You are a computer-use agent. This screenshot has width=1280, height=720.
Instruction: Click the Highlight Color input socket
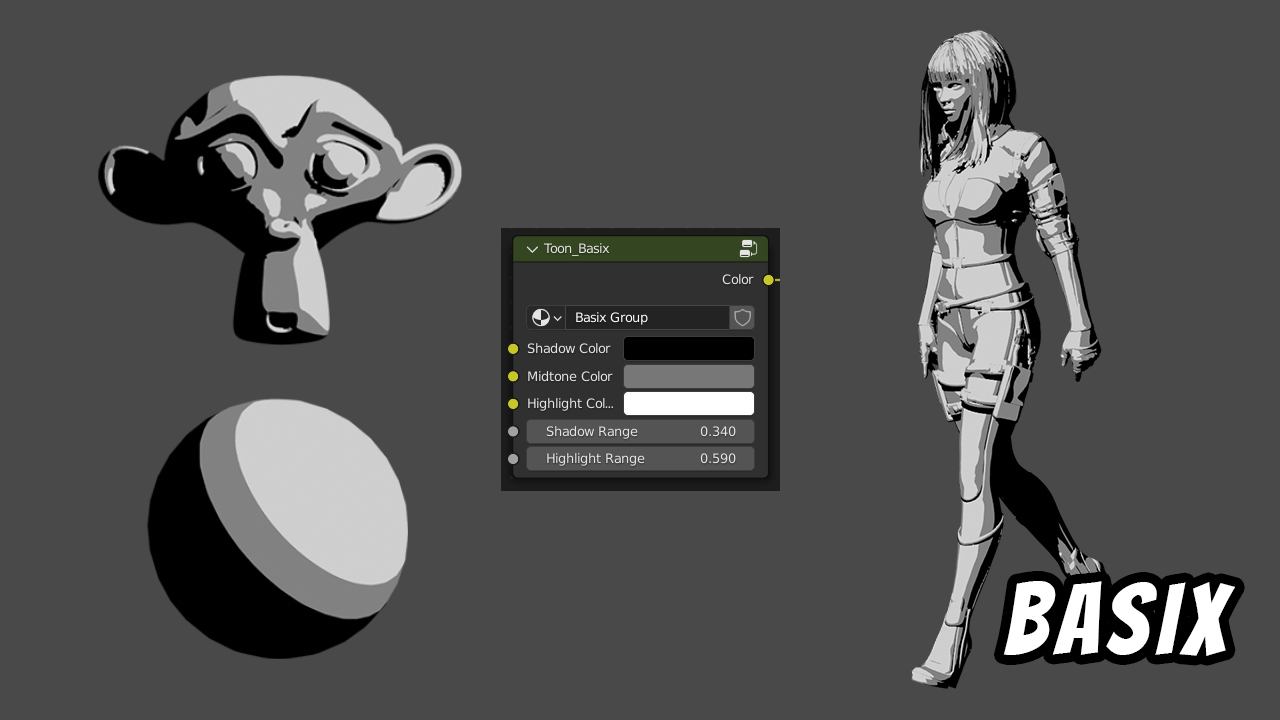click(x=513, y=403)
